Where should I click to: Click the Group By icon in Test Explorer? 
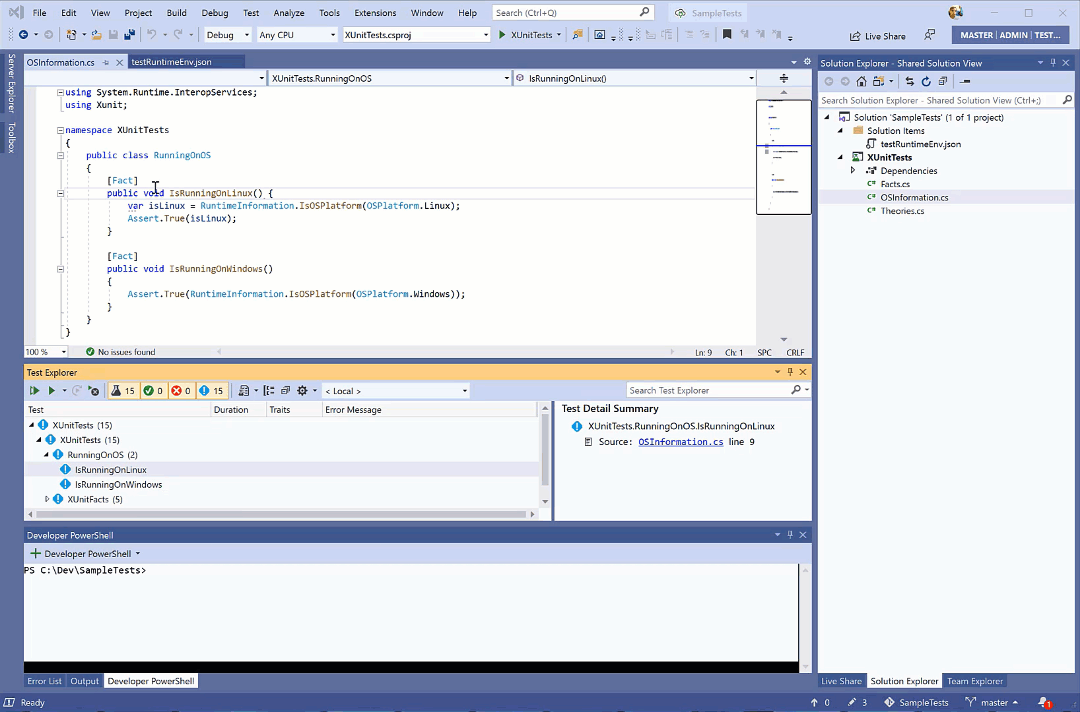point(267,390)
